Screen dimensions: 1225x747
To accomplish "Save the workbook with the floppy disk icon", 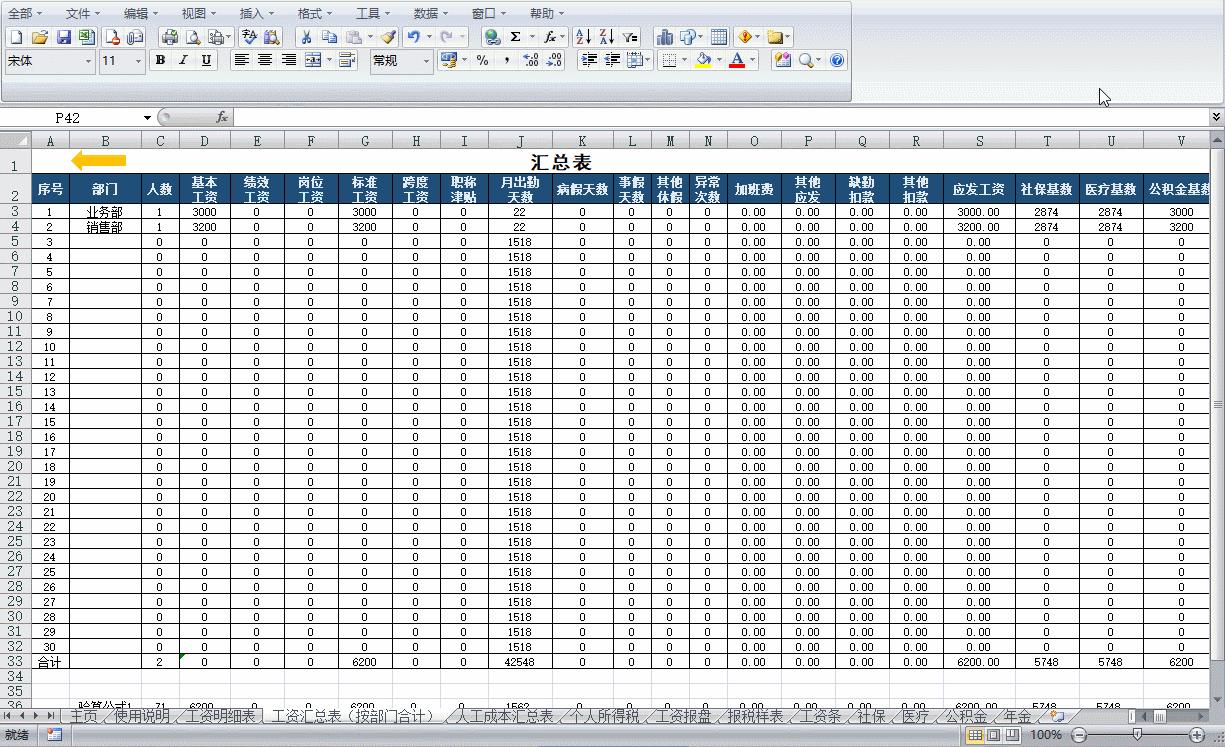I will click(64, 37).
